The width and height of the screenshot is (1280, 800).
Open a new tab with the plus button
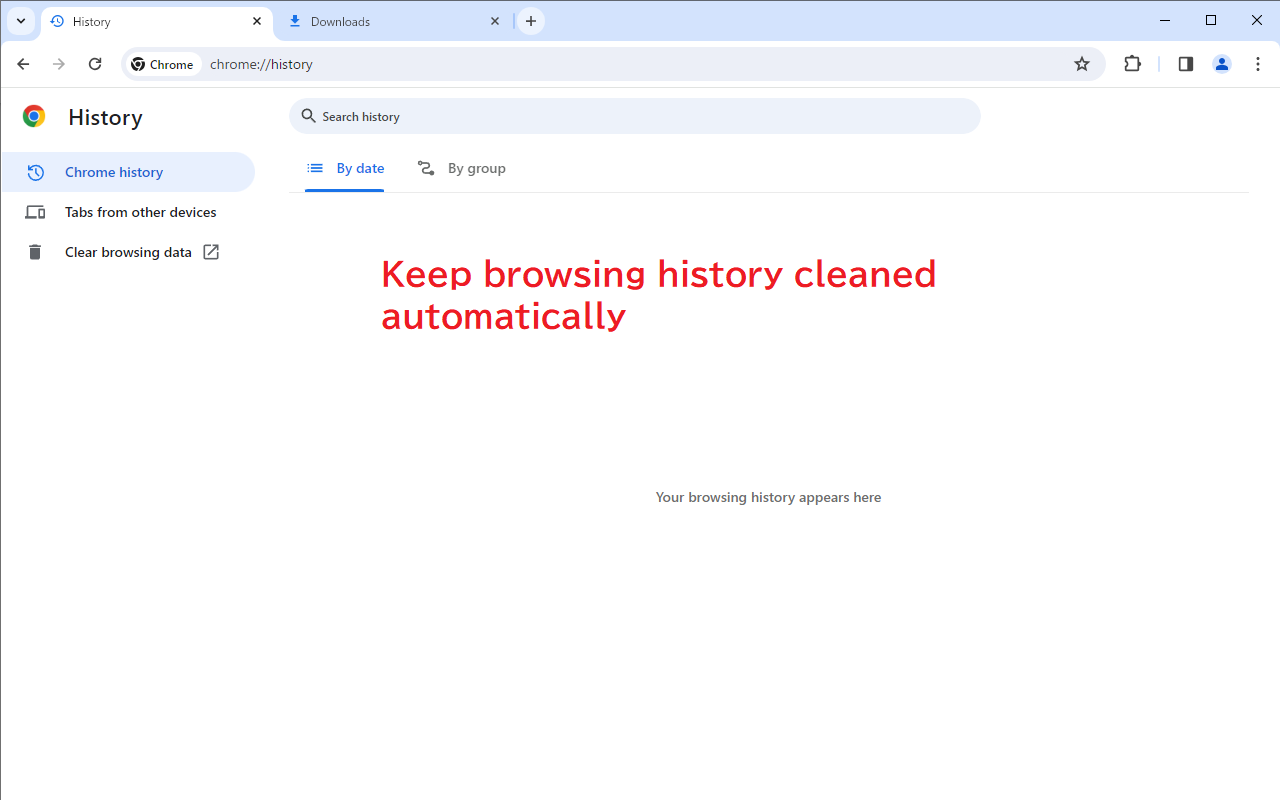(x=530, y=20)
